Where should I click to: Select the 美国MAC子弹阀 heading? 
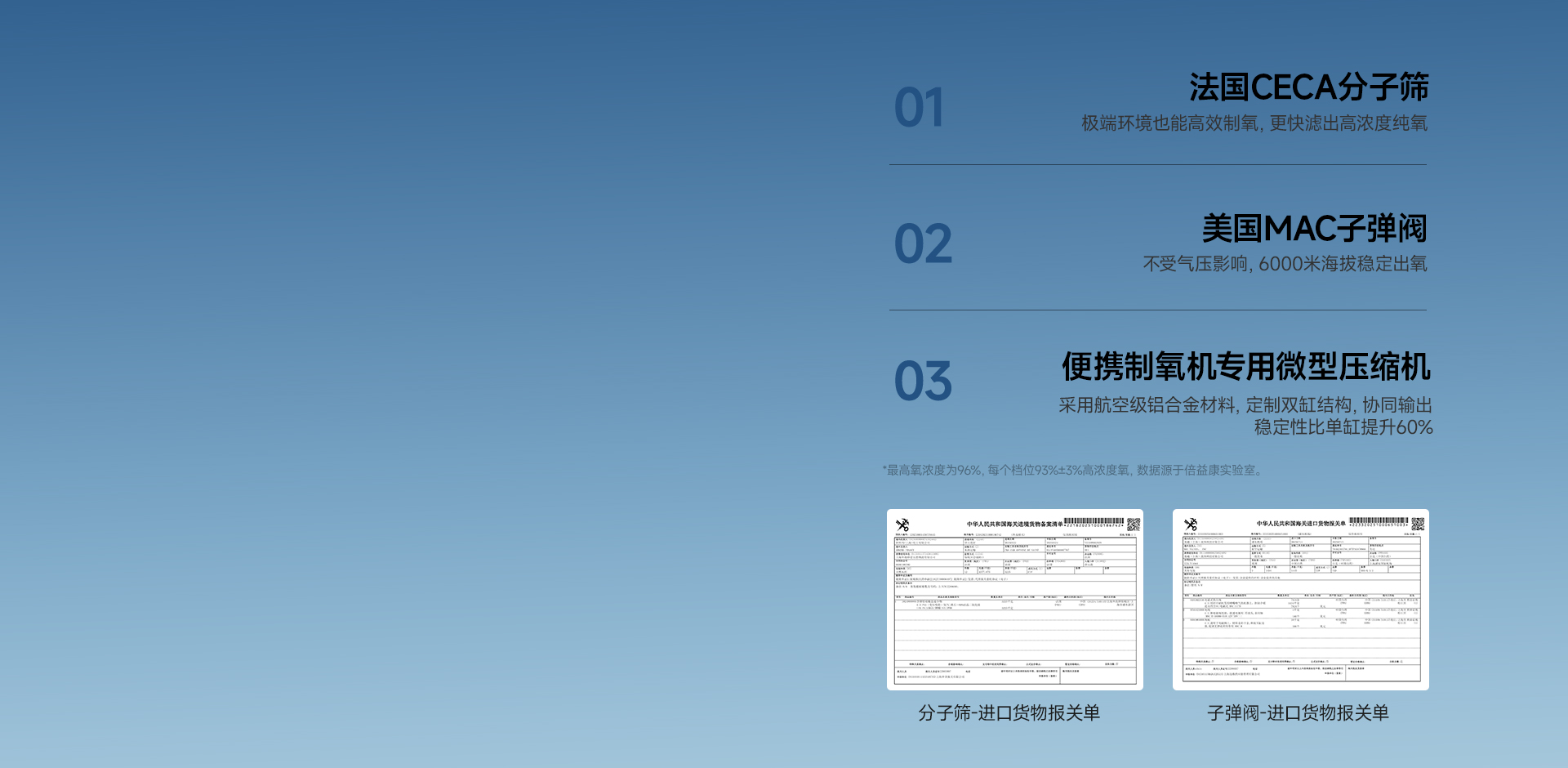pos(1314,229)
